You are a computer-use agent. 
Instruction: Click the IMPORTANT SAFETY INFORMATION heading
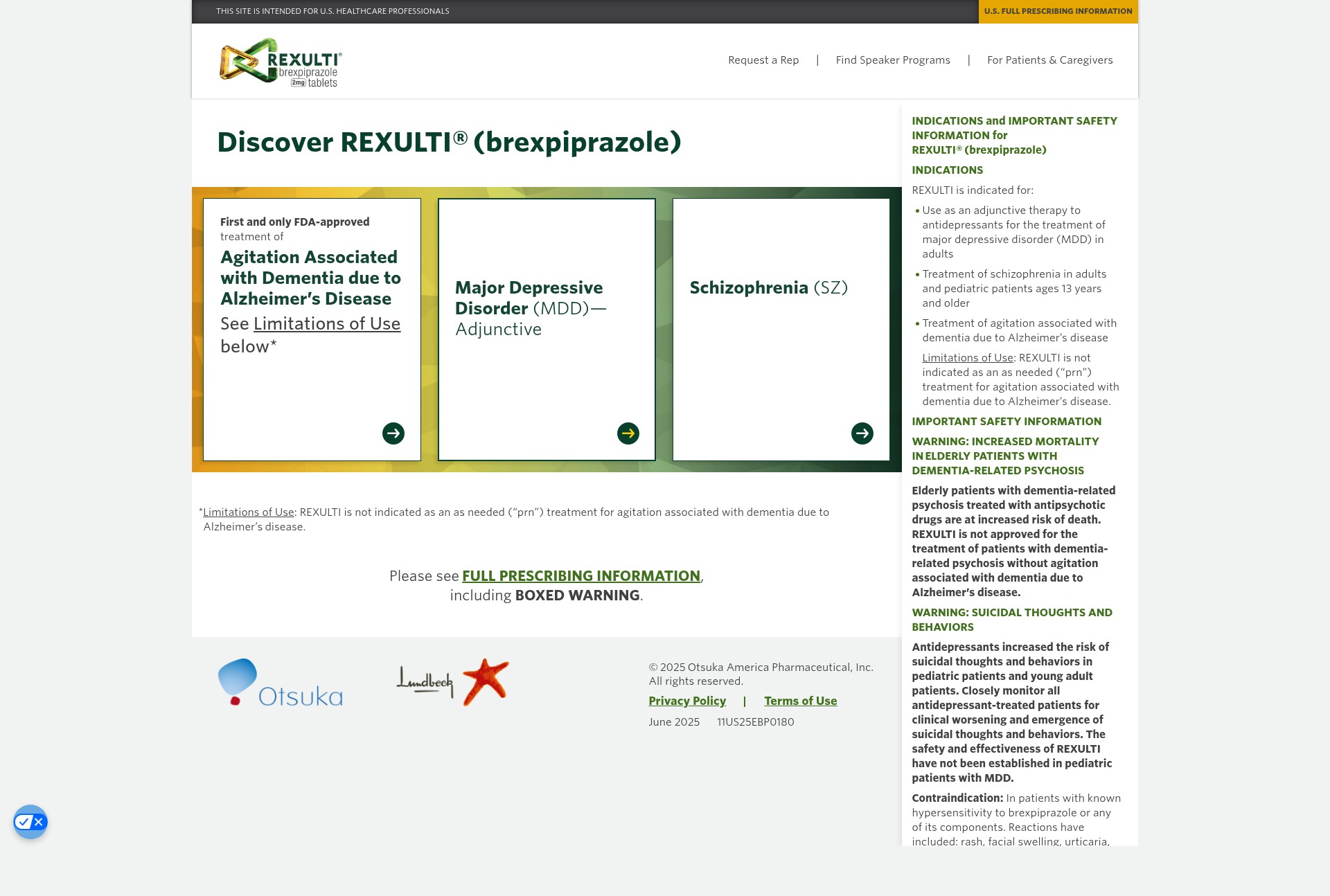click(x=1007, y=422)
